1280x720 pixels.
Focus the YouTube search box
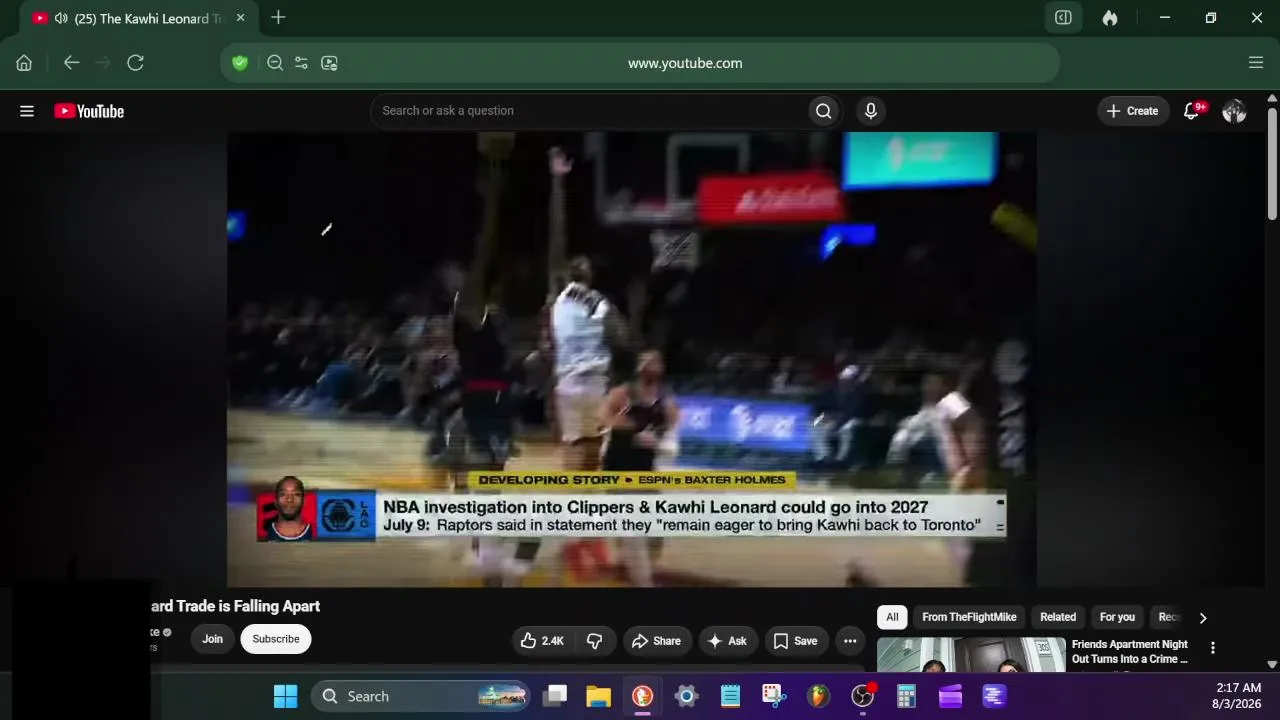point(590,111)
